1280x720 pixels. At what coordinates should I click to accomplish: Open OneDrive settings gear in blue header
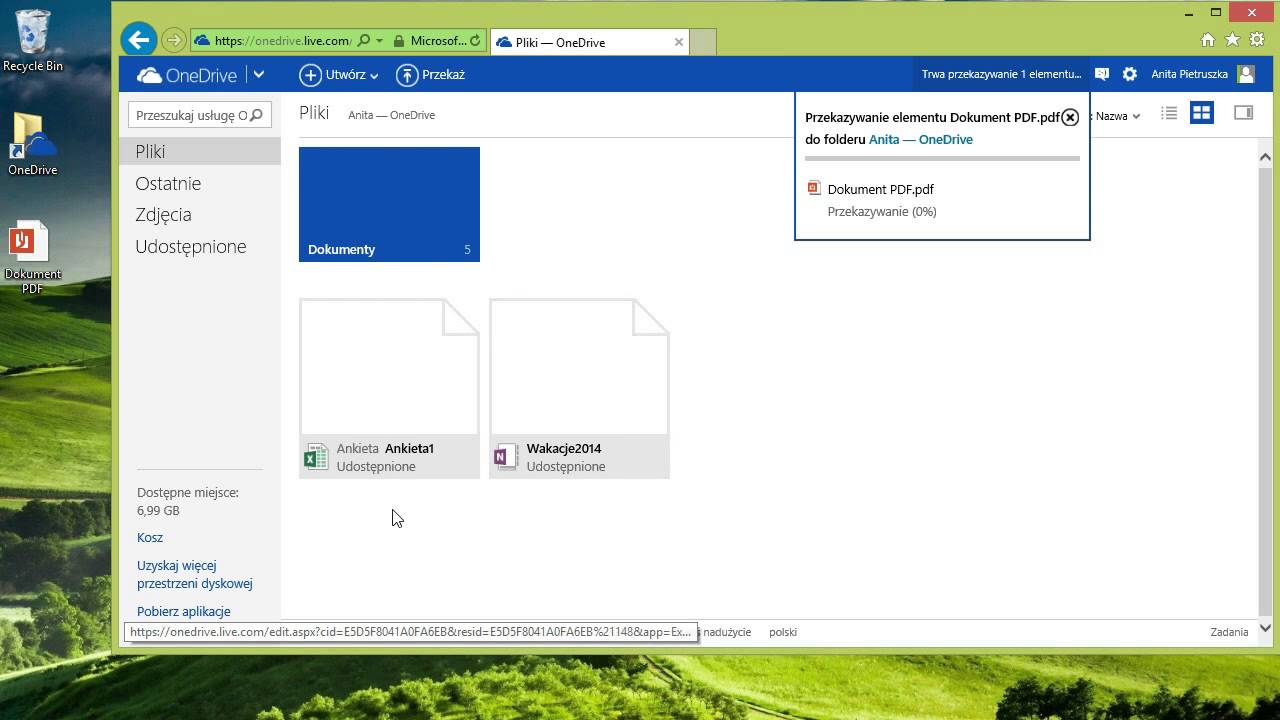point(1130,74)
